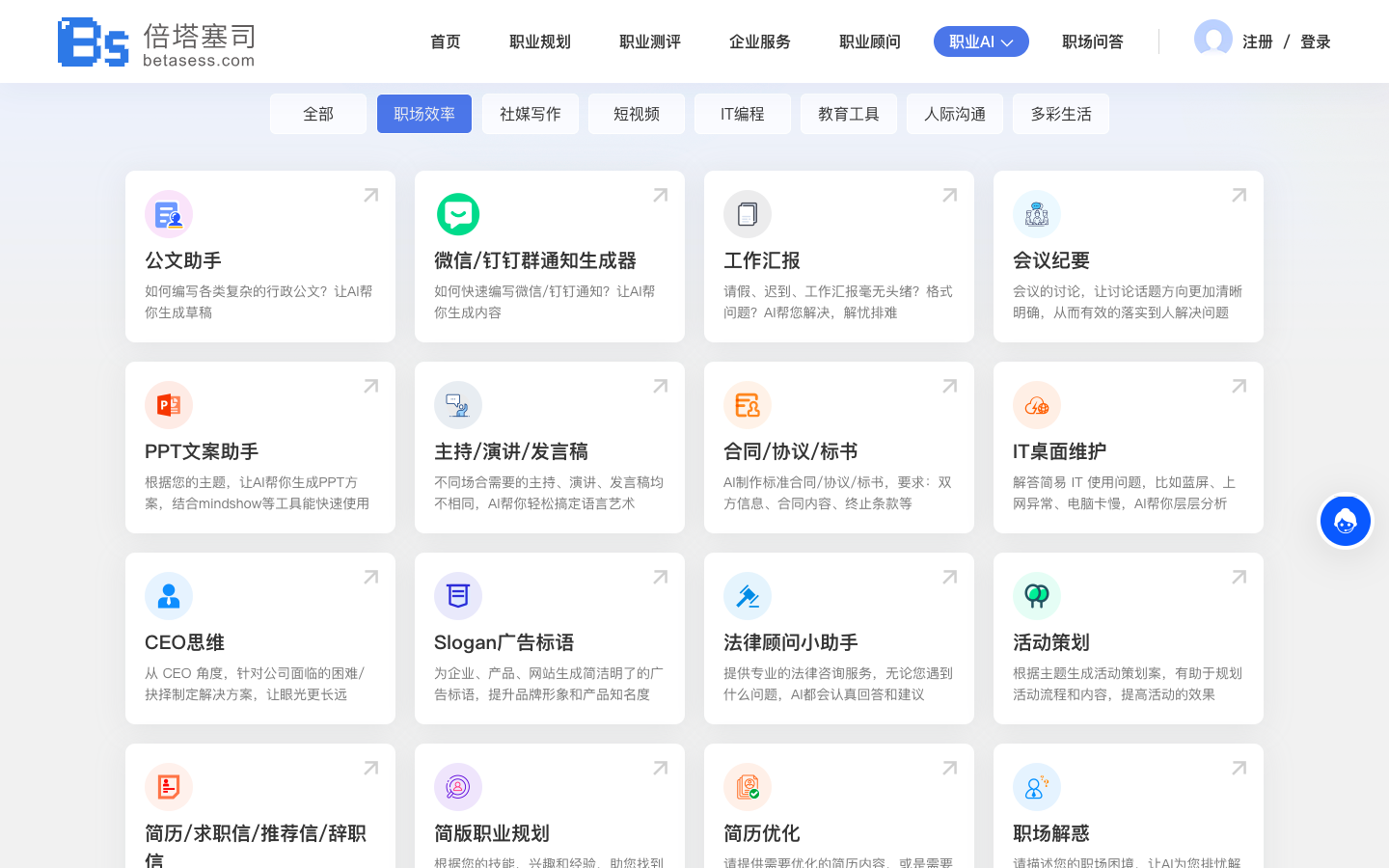Click the 工作汇报 document icon
Screen dimensions: 1389x868
tap(748, 214)
